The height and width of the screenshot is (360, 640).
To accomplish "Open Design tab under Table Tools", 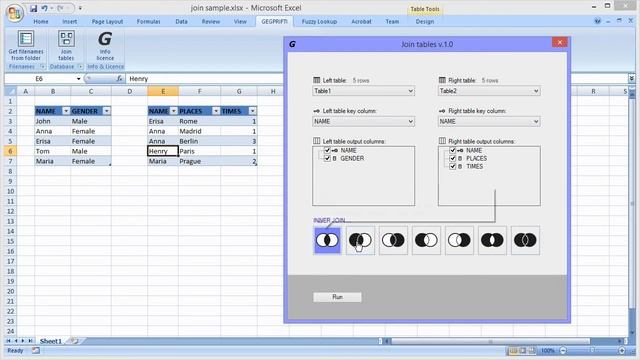I will tap(424, 22).
